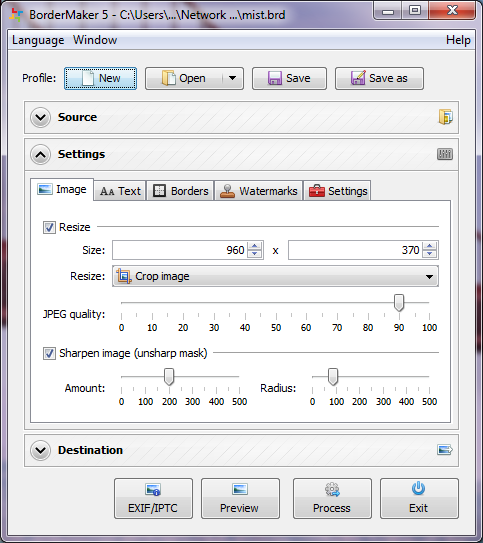Expand the Destination section chevron

(x=41, y=450)
